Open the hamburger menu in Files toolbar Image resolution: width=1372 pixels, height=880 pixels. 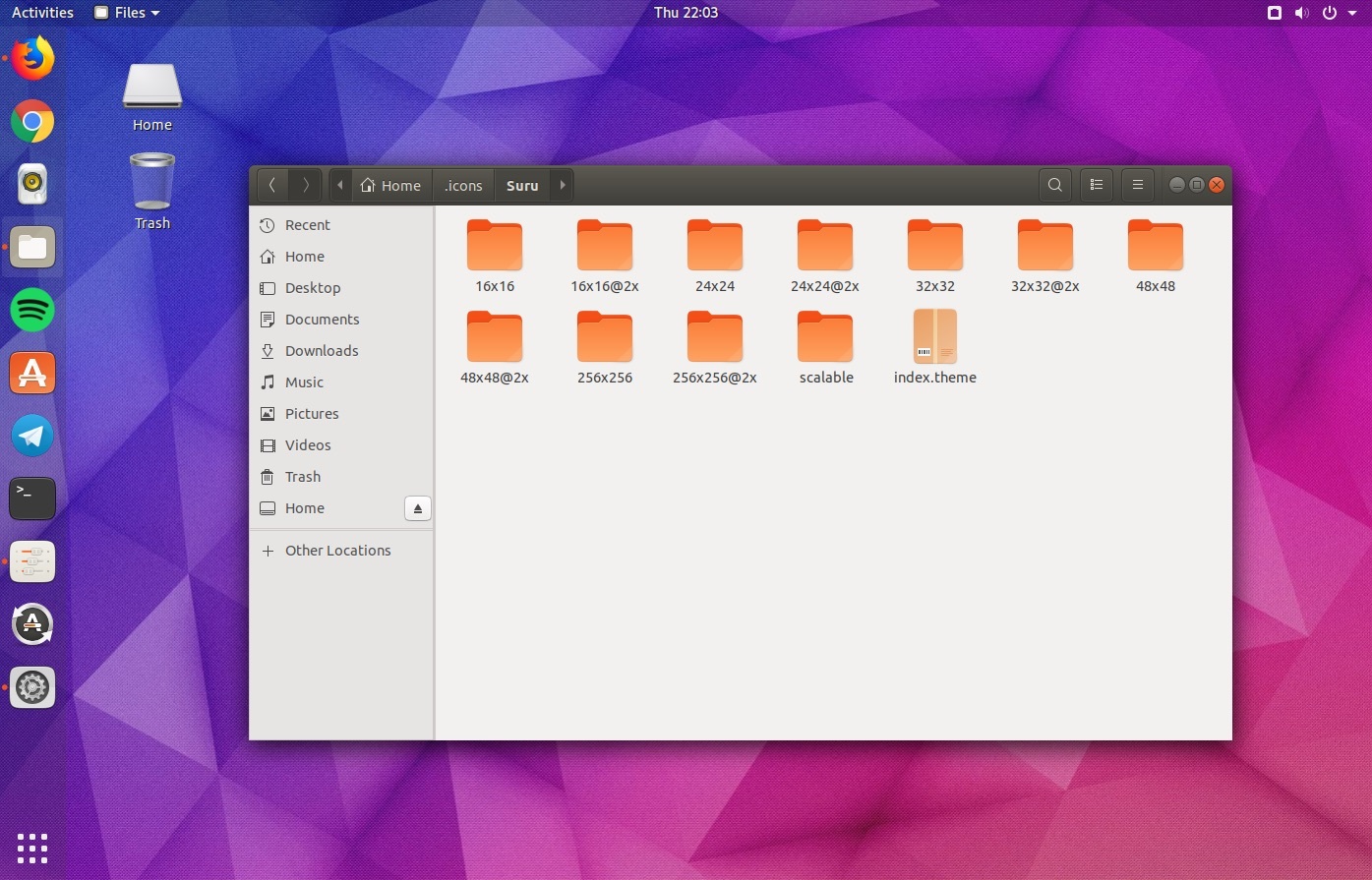pos(1137,185)
